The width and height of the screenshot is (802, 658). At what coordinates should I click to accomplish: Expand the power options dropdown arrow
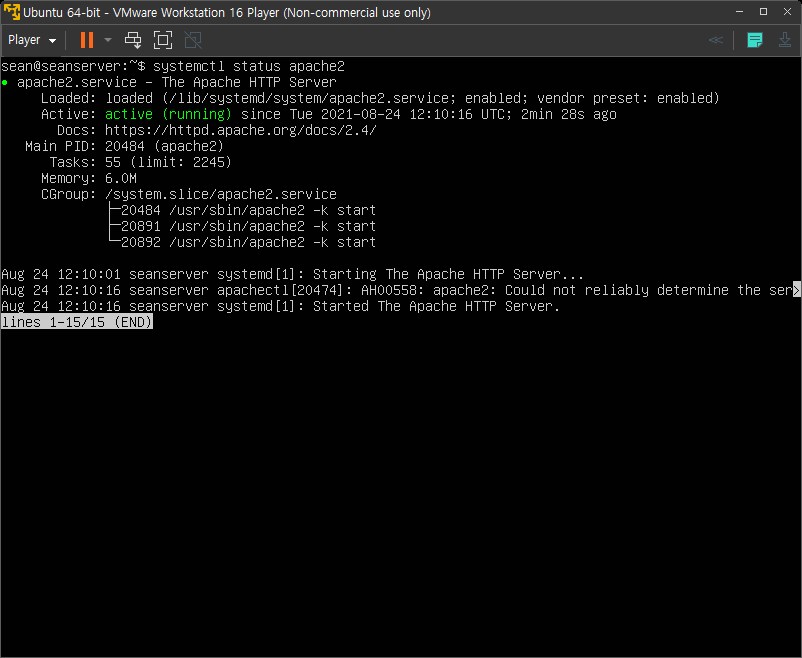click(x=107, y=40)
